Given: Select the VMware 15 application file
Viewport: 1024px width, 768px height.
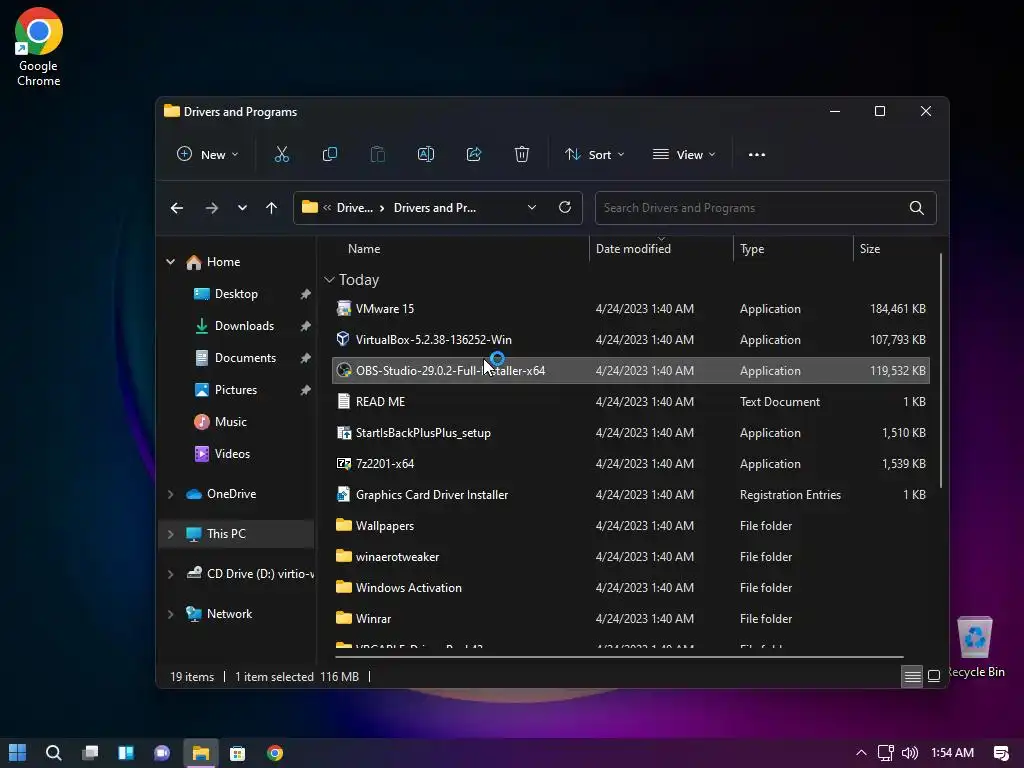Looking at the screenshot, I should [630, 309].
